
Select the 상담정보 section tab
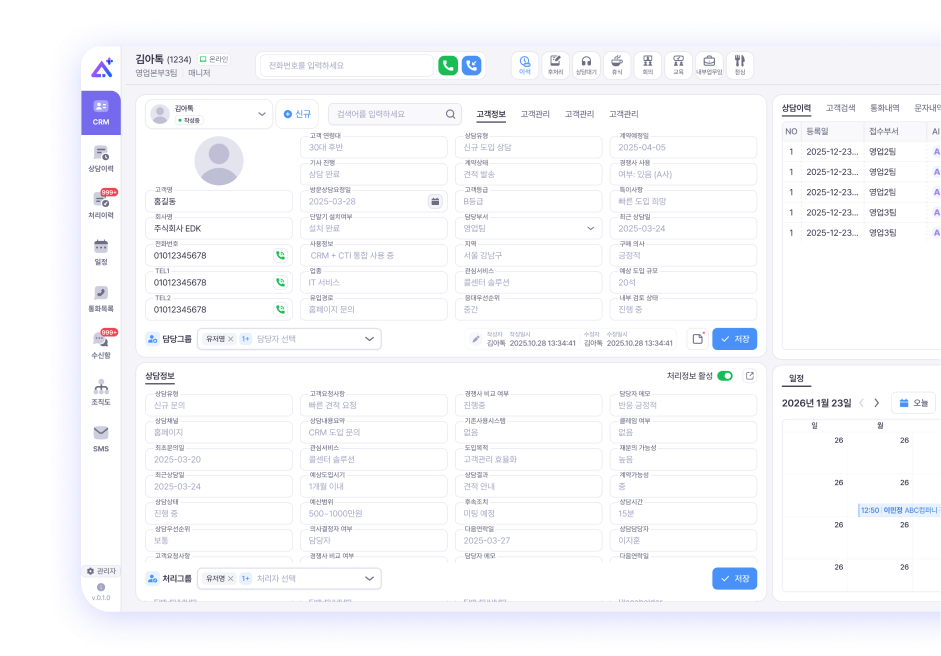160,376
